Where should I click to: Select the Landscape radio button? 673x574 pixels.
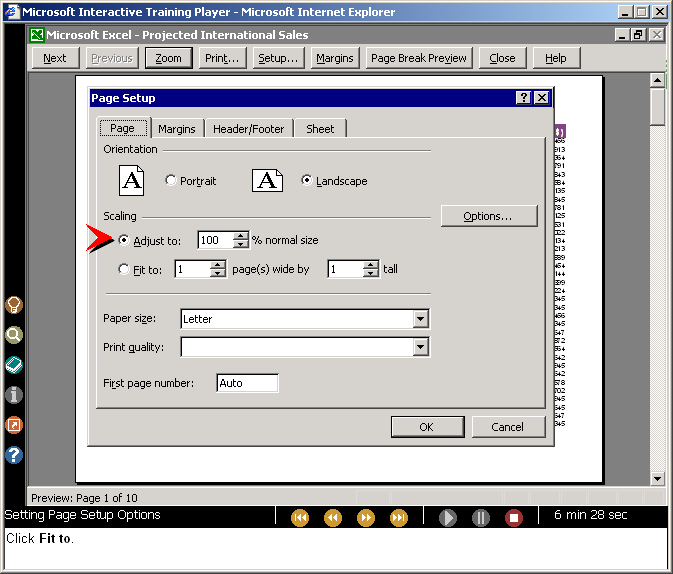(306, 180)
